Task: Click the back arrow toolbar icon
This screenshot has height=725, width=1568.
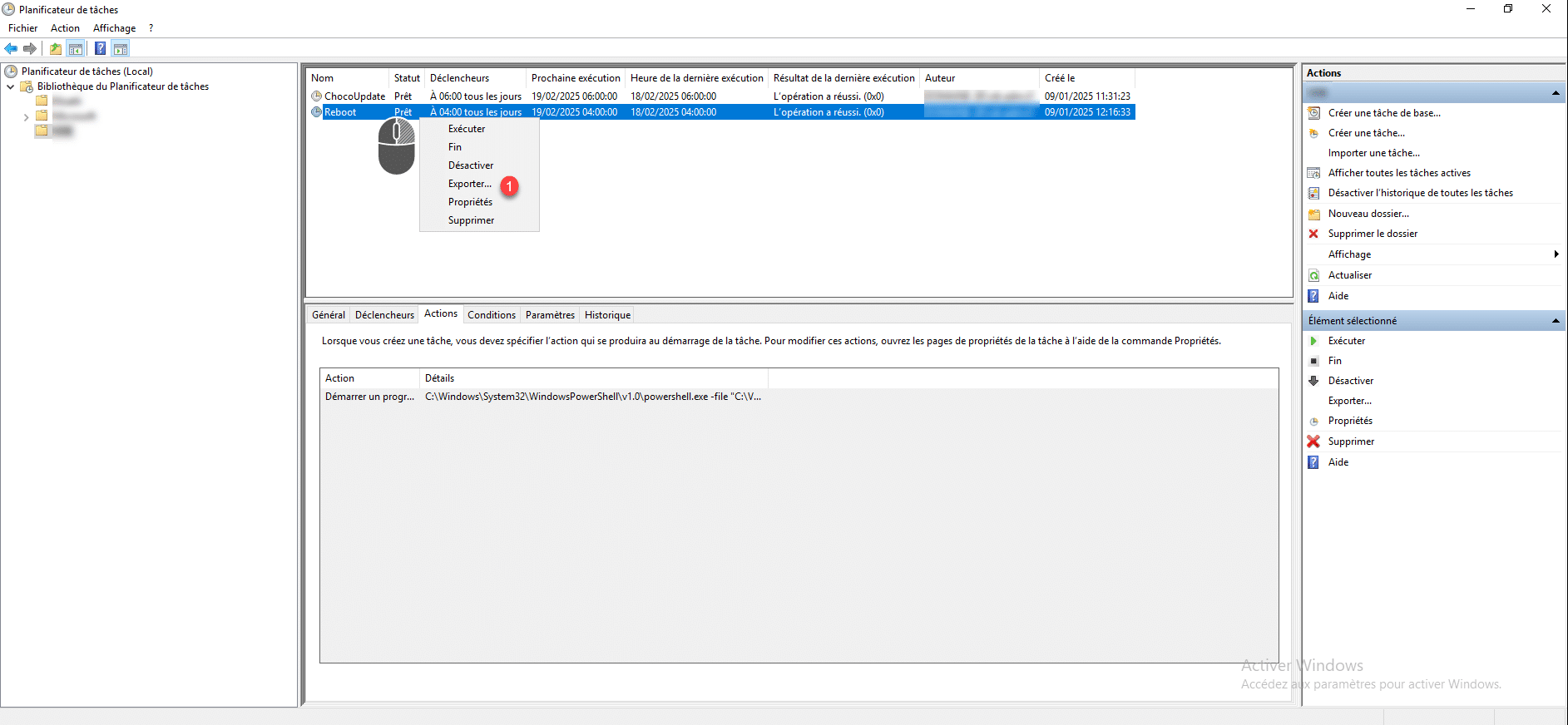Action: (x=11, y=49)
